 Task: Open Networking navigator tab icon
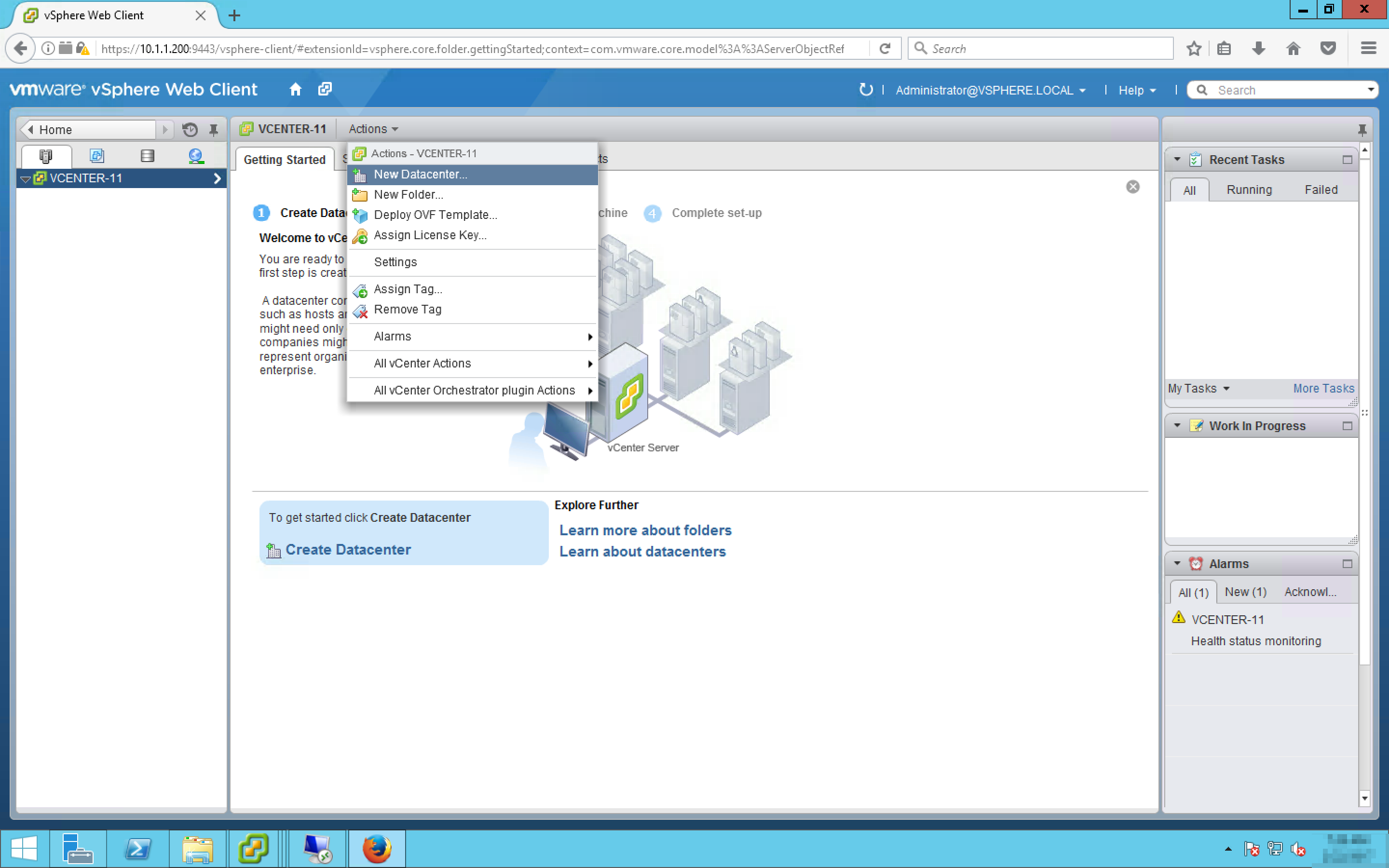tap(196, 156)
